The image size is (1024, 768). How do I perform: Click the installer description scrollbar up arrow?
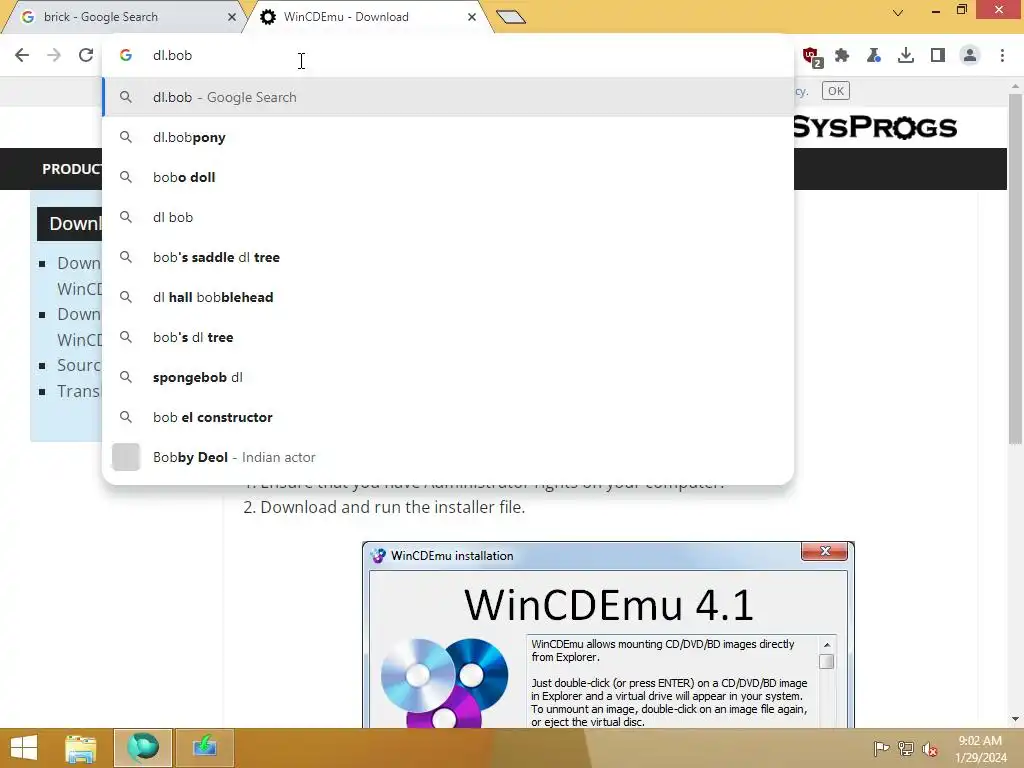click(827, 645)
